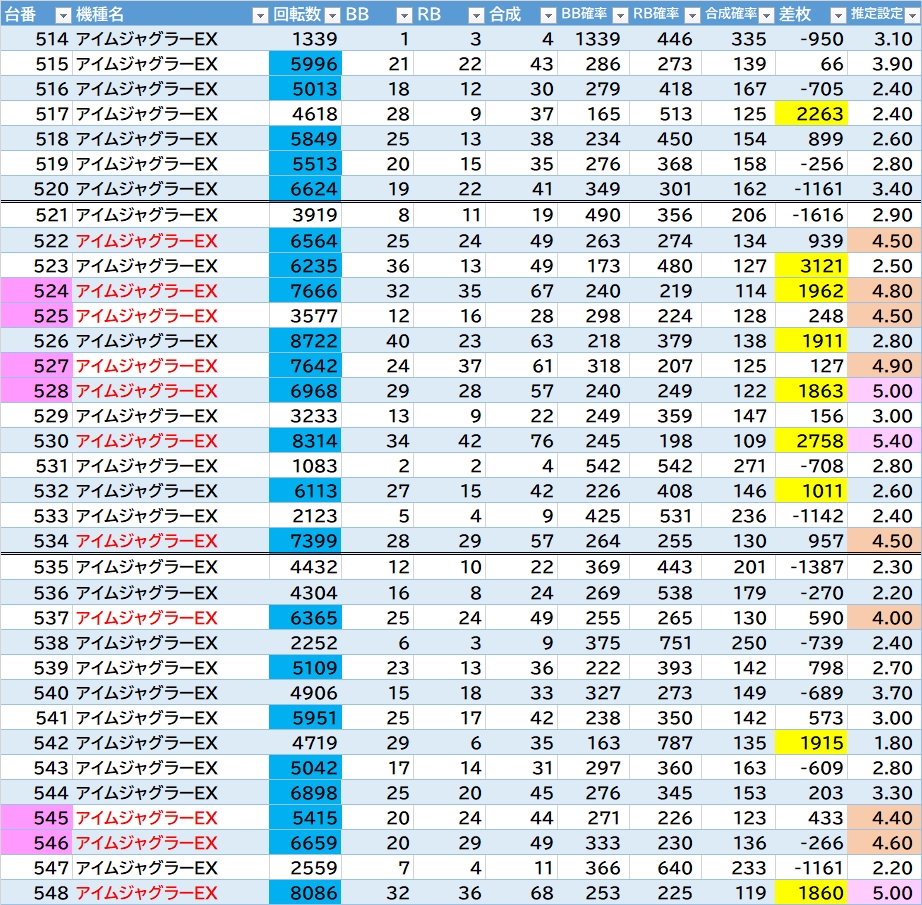Click the red model name in row 548
The image size is (922, 905).
tap(146, 893)
